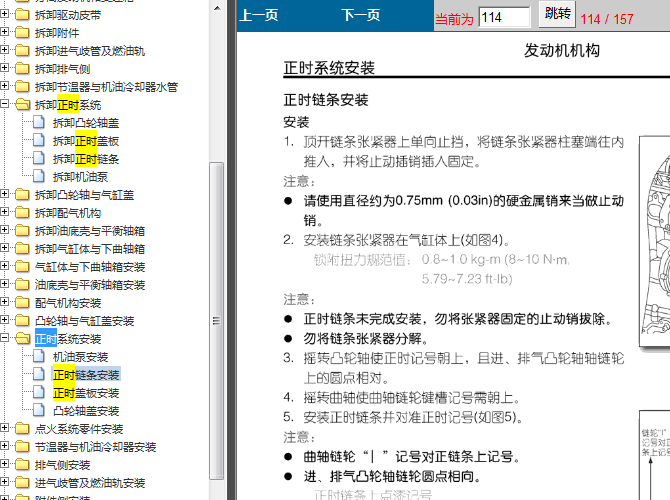Click the 跳转 jump button
This screenshot has width=670, height=500.
pyautogui.click(x=557, y=14)
